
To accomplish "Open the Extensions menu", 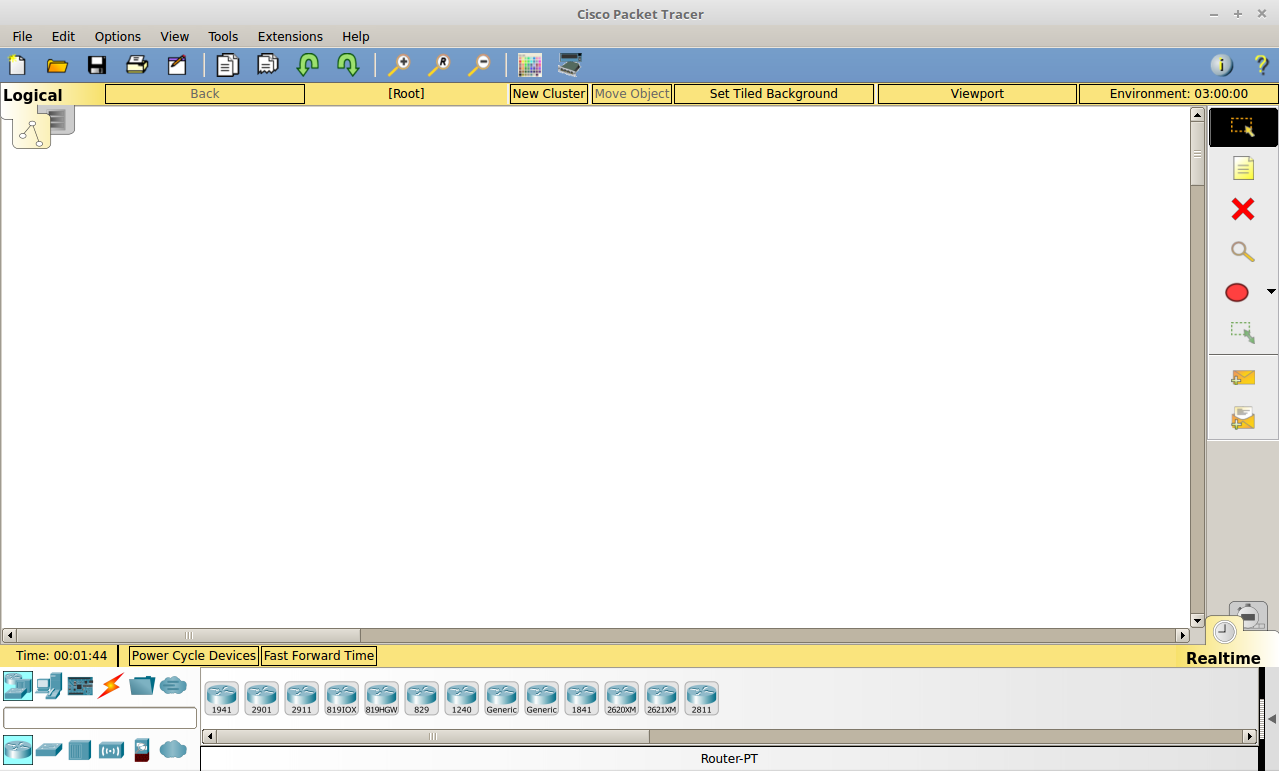I will [290, 36].
